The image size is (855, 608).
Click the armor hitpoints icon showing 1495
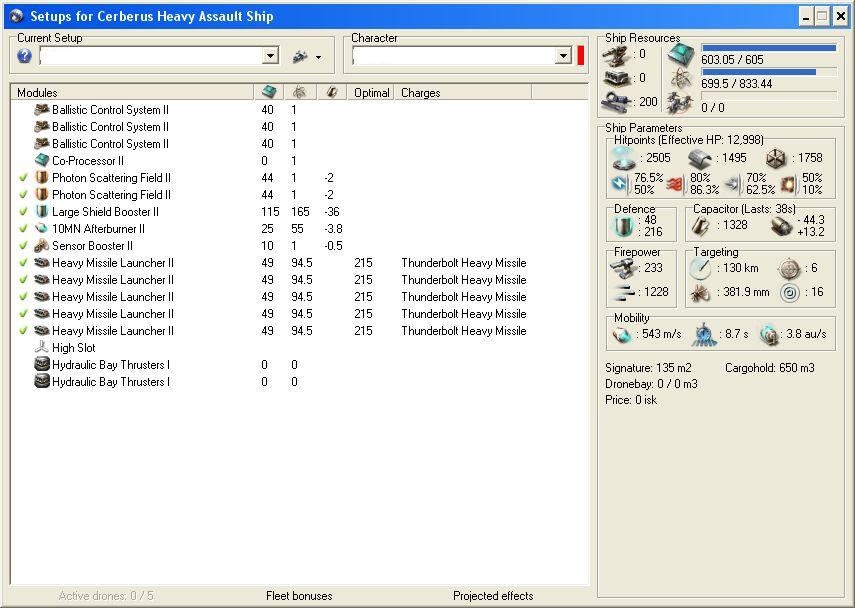[x=700, y=158]
